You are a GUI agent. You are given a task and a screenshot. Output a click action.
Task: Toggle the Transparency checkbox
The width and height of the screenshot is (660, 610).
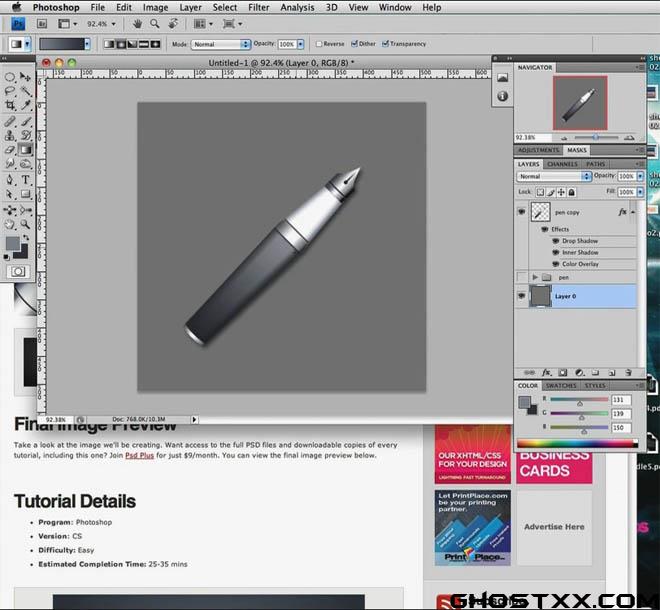[385, 44]
